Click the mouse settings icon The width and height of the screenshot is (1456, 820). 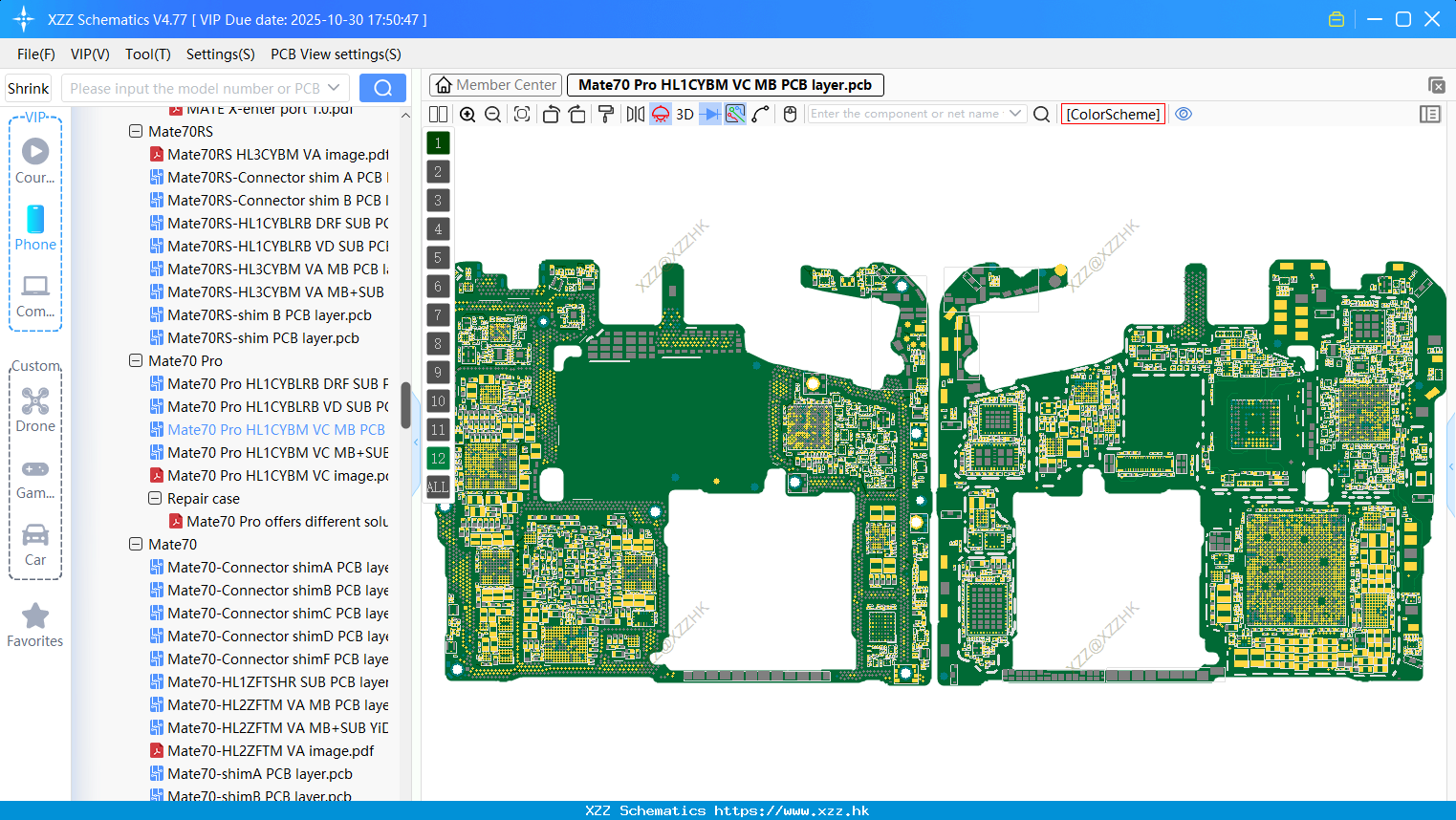(x=790, y=114)
